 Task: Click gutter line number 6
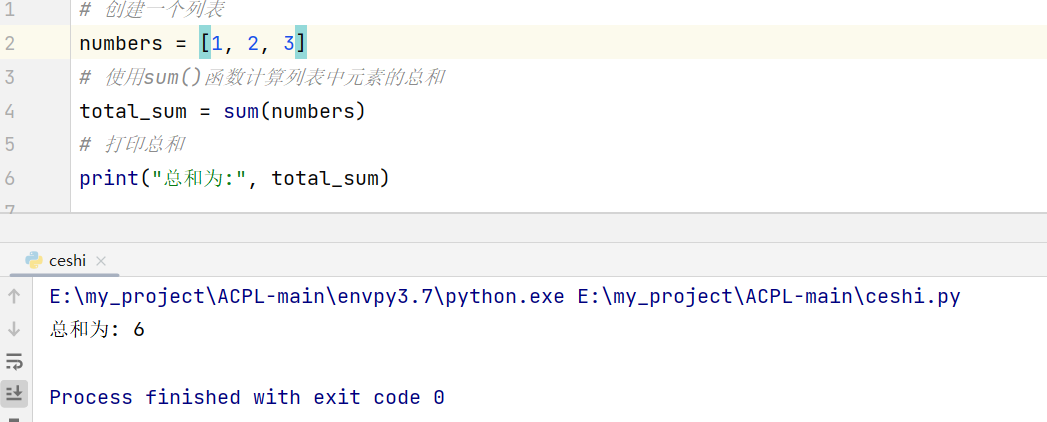(9, 179)
